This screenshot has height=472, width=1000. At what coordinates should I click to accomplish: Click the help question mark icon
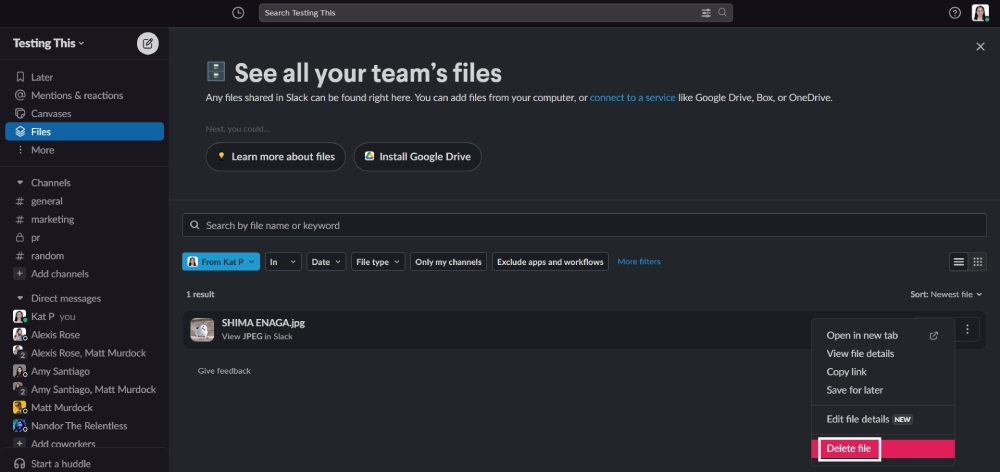[954, 13]
